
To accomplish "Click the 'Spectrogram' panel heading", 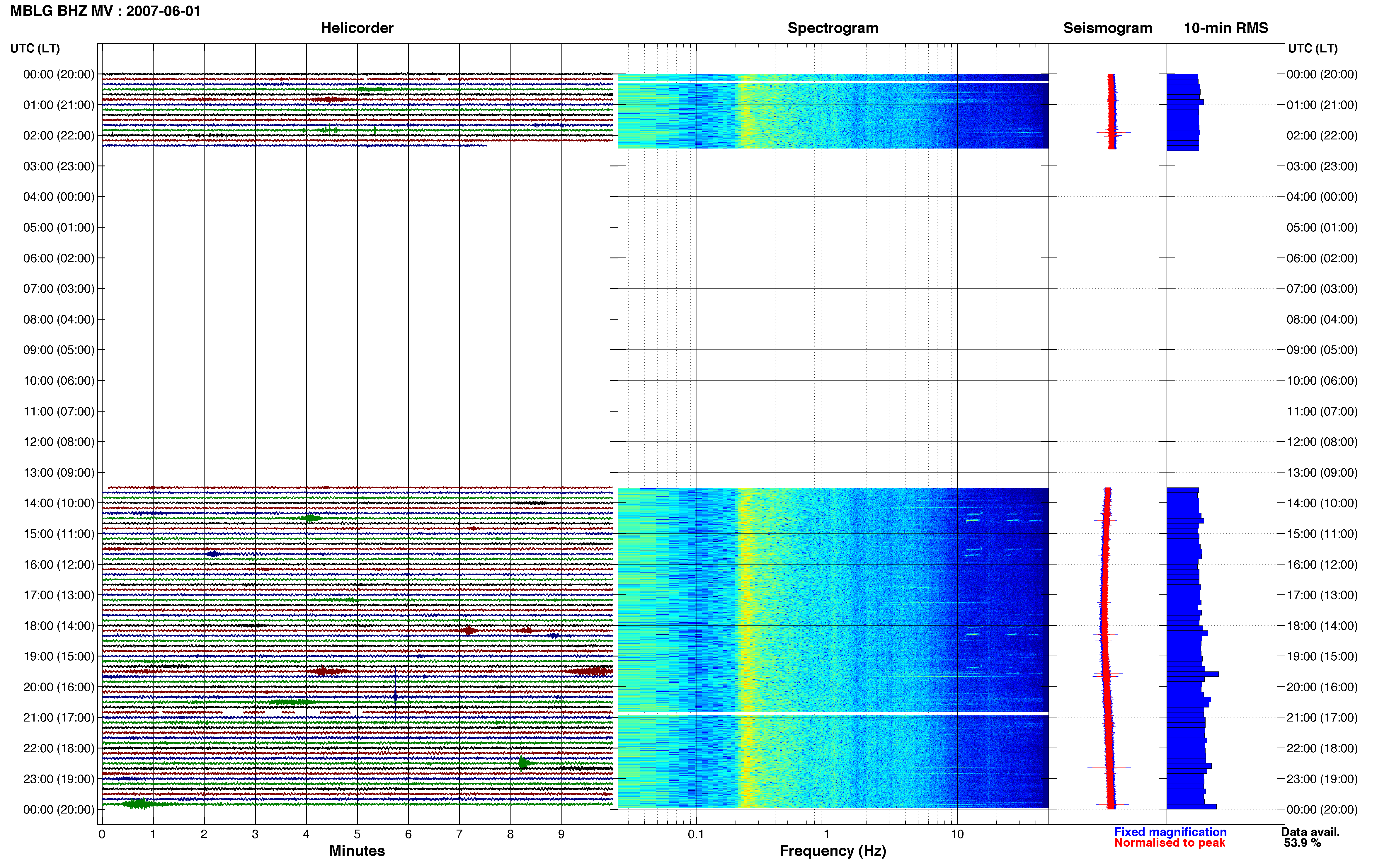I will (x=833, y=28).
